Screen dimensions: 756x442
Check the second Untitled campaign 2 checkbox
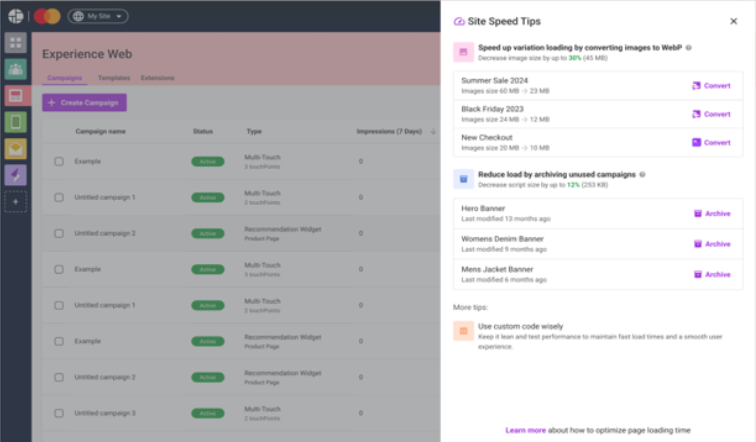(59, 377)
